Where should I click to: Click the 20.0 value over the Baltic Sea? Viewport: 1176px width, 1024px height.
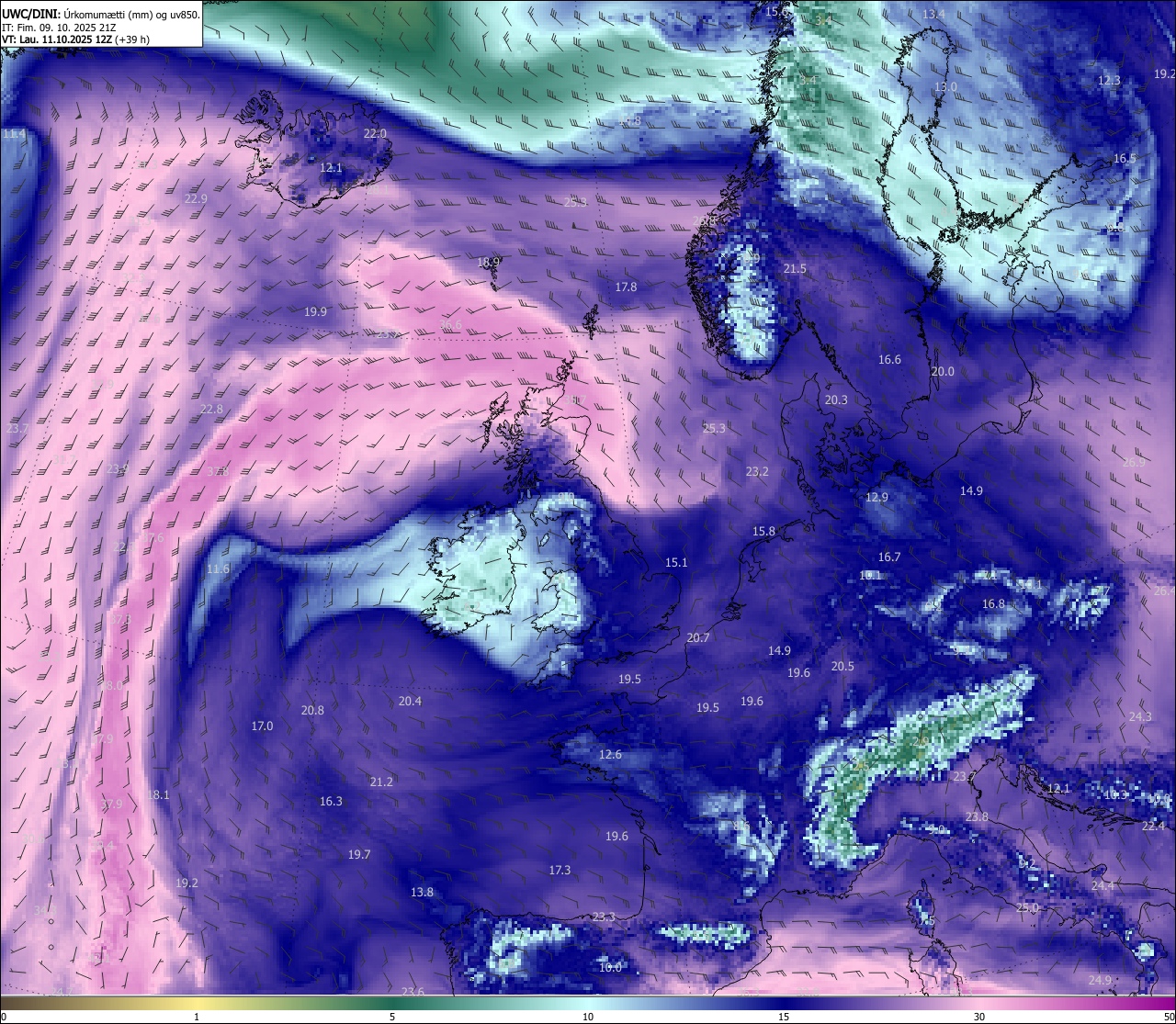[943, 371]
